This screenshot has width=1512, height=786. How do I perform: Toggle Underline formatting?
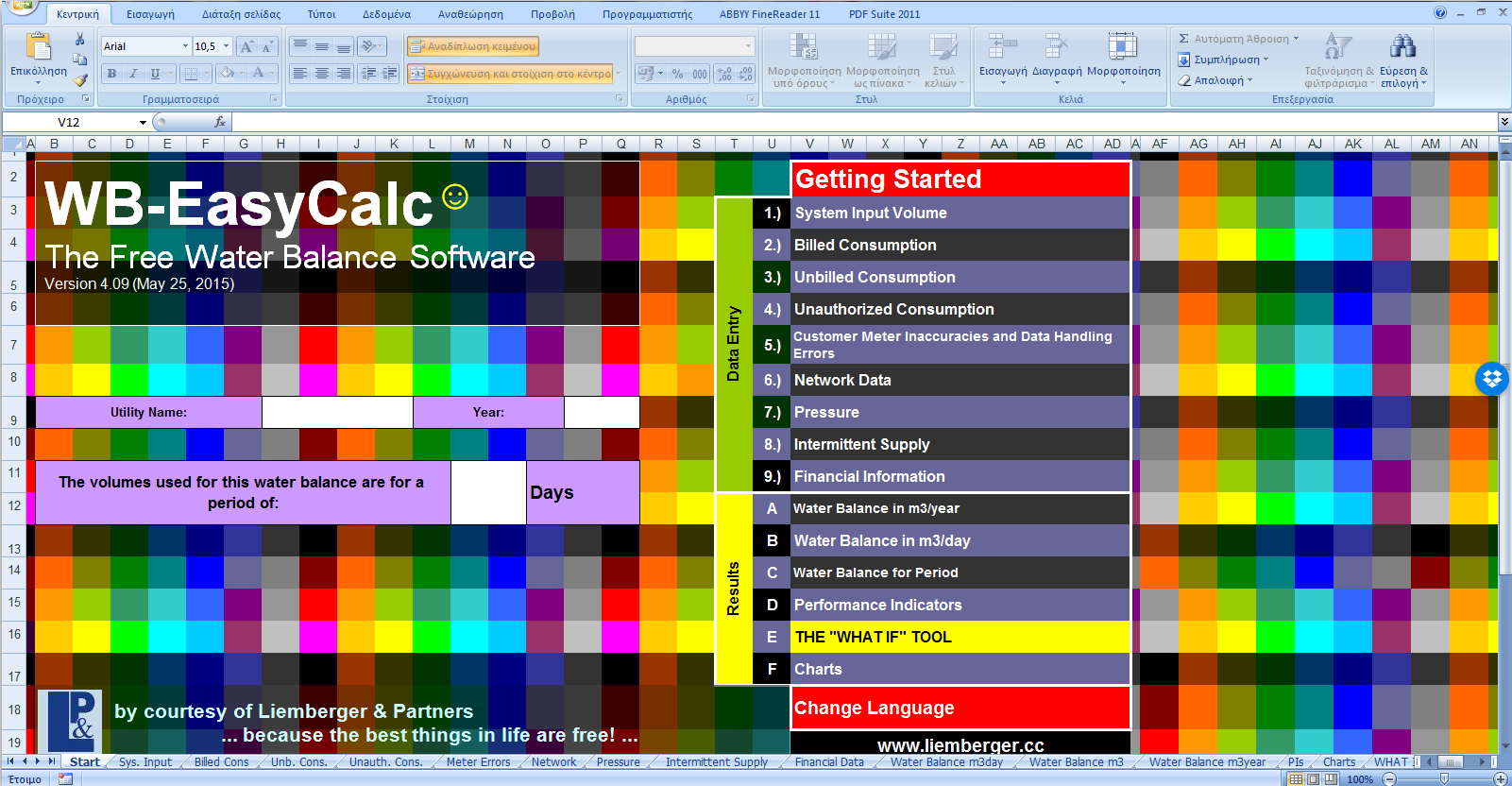click(x=155, y=73)
